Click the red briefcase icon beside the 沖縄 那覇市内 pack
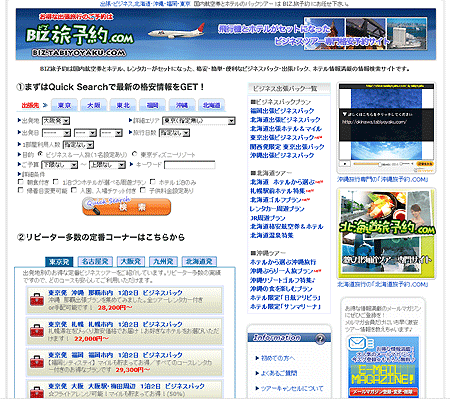 pyautogui.click(x=37, y=300)
